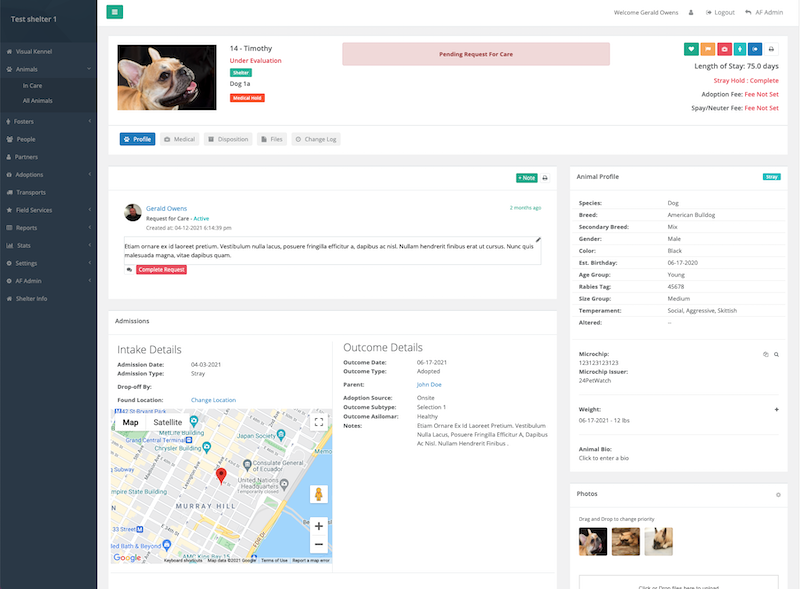Image resolution: width=800 pixels, height=589 pixels.
Task: Open Photos panel gear settings
Action: (778, 495)
